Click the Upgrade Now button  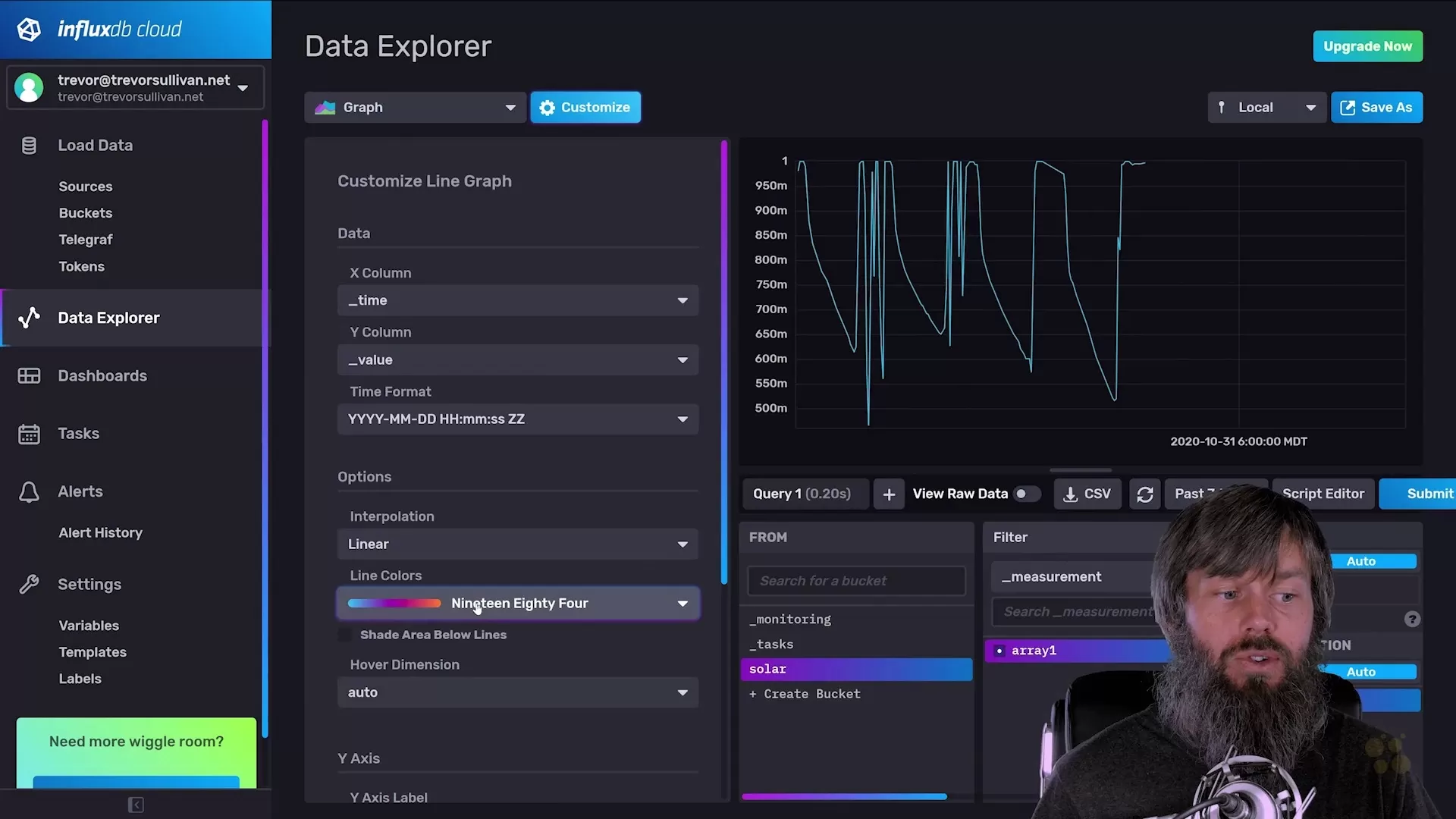coord(1367,45)
